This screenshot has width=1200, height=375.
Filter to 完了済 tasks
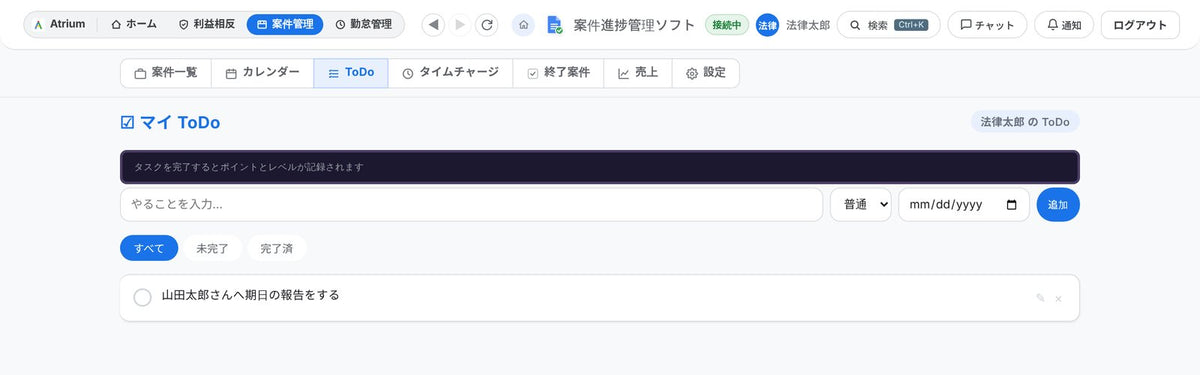pyautogui.click(x=277, y=248)
